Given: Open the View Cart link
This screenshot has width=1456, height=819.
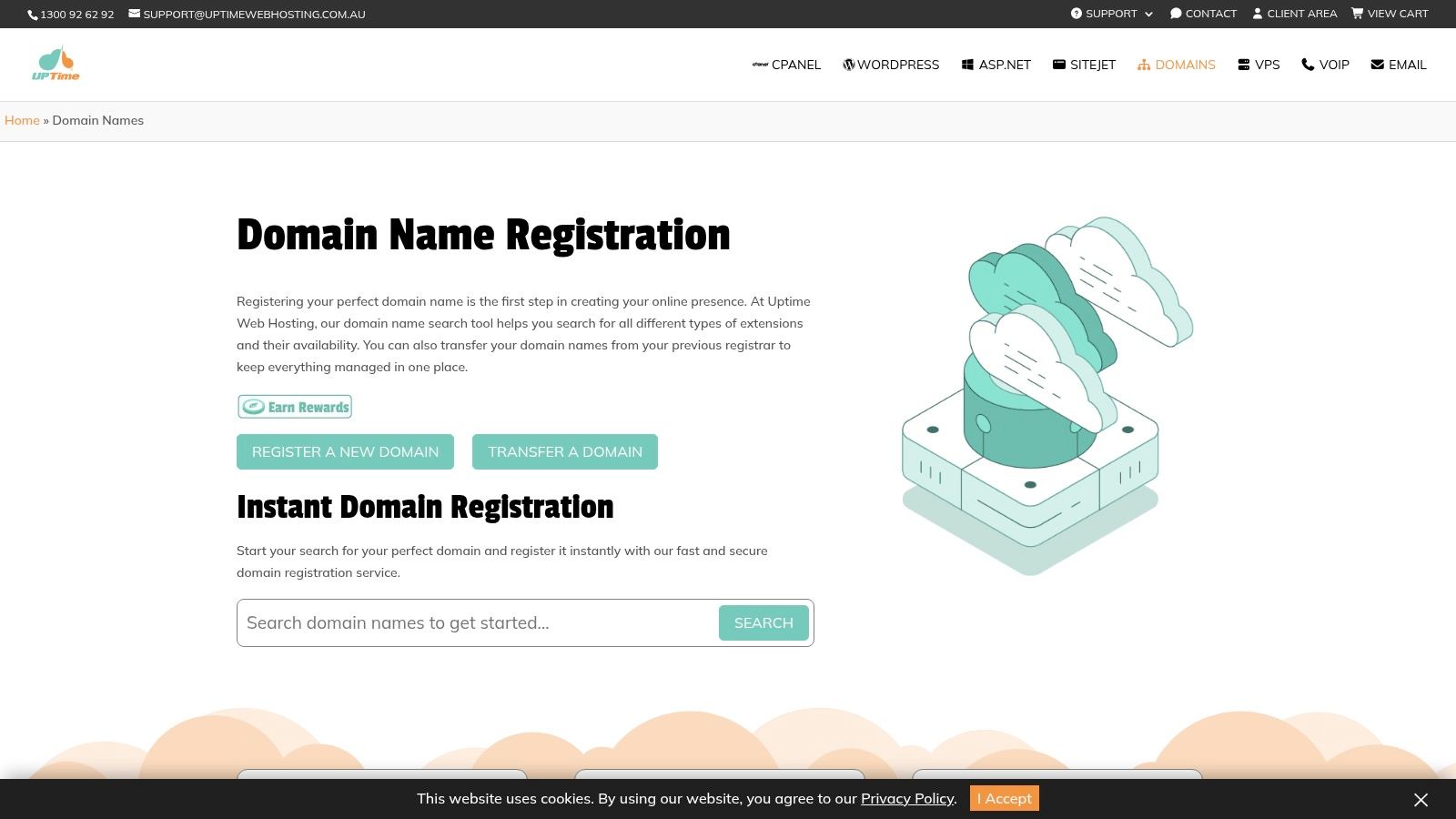Looking at the screenshot, I should coord(1390,14).
